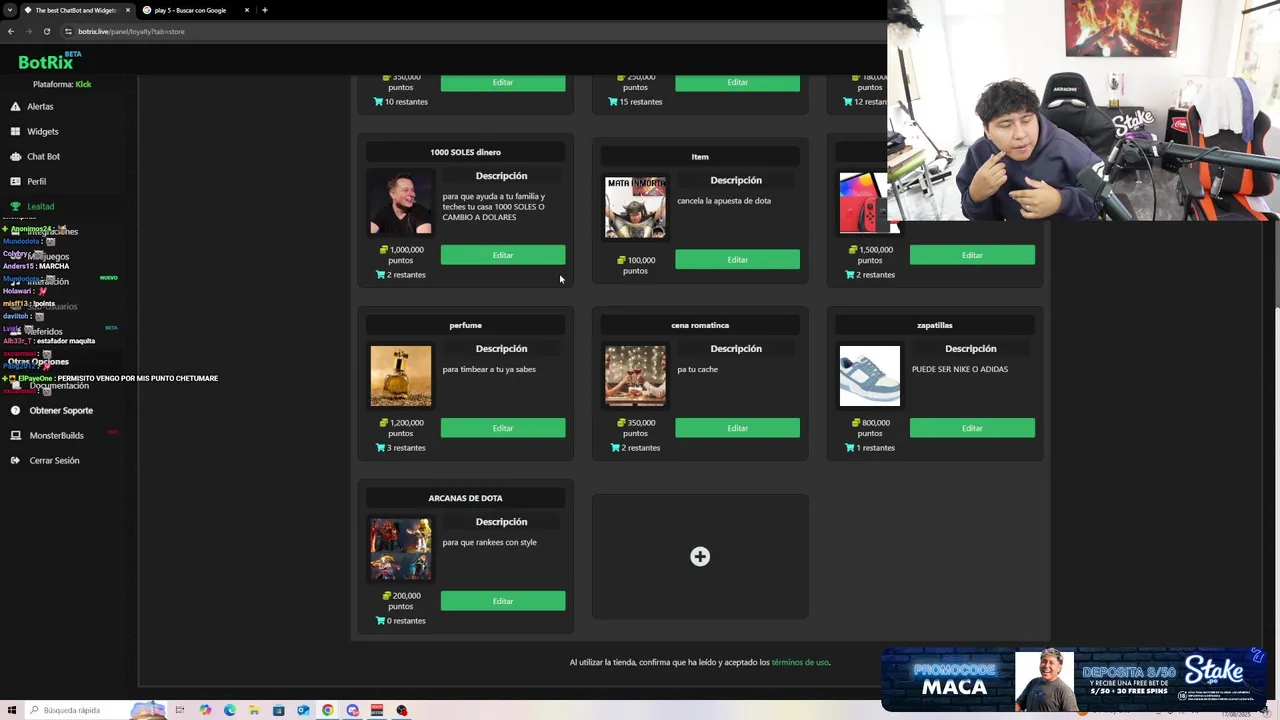
Task: Click the Nintendo Switch item image
Action: click(865, 203)
